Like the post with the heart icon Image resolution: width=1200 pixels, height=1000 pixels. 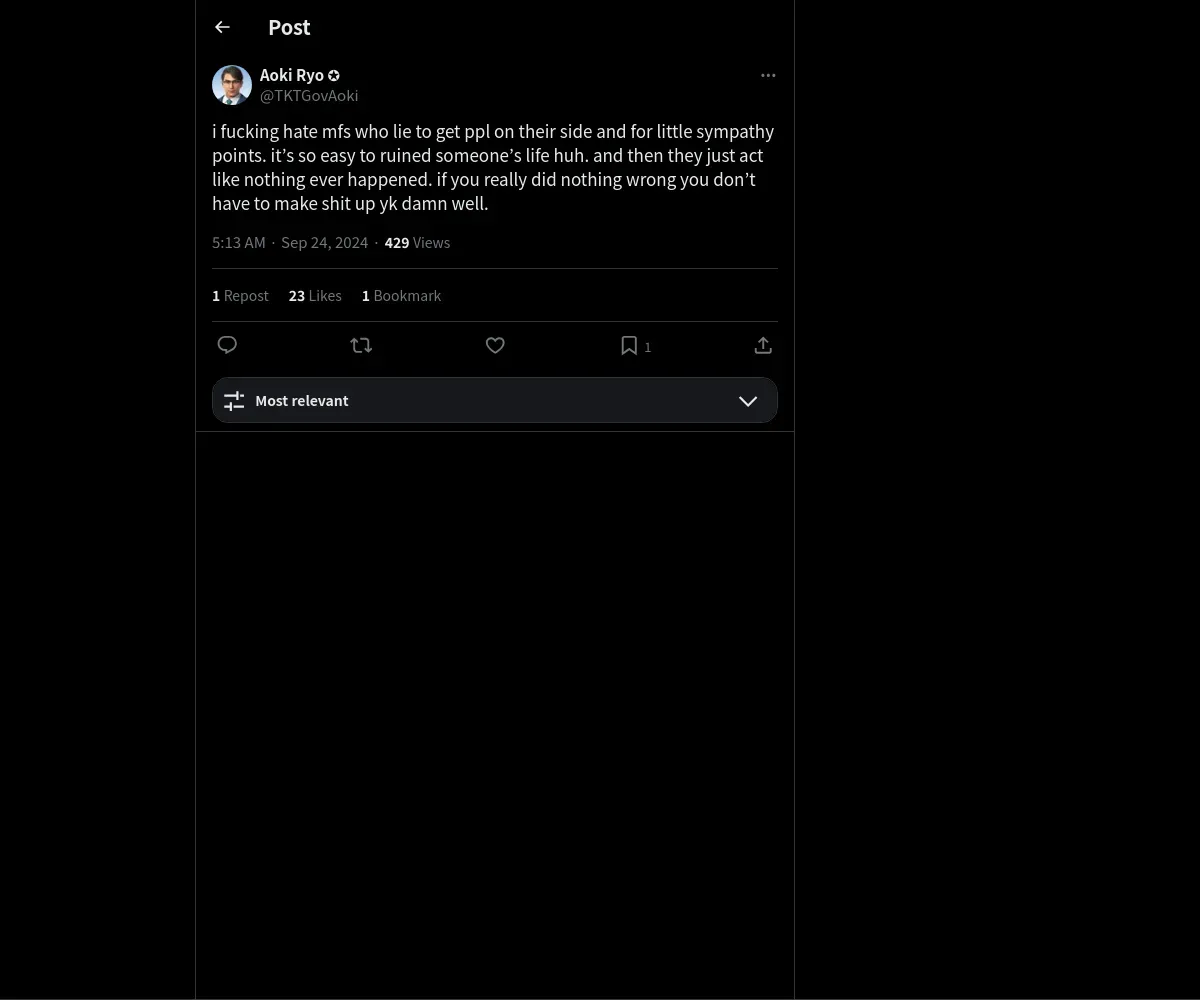point(495,345)
